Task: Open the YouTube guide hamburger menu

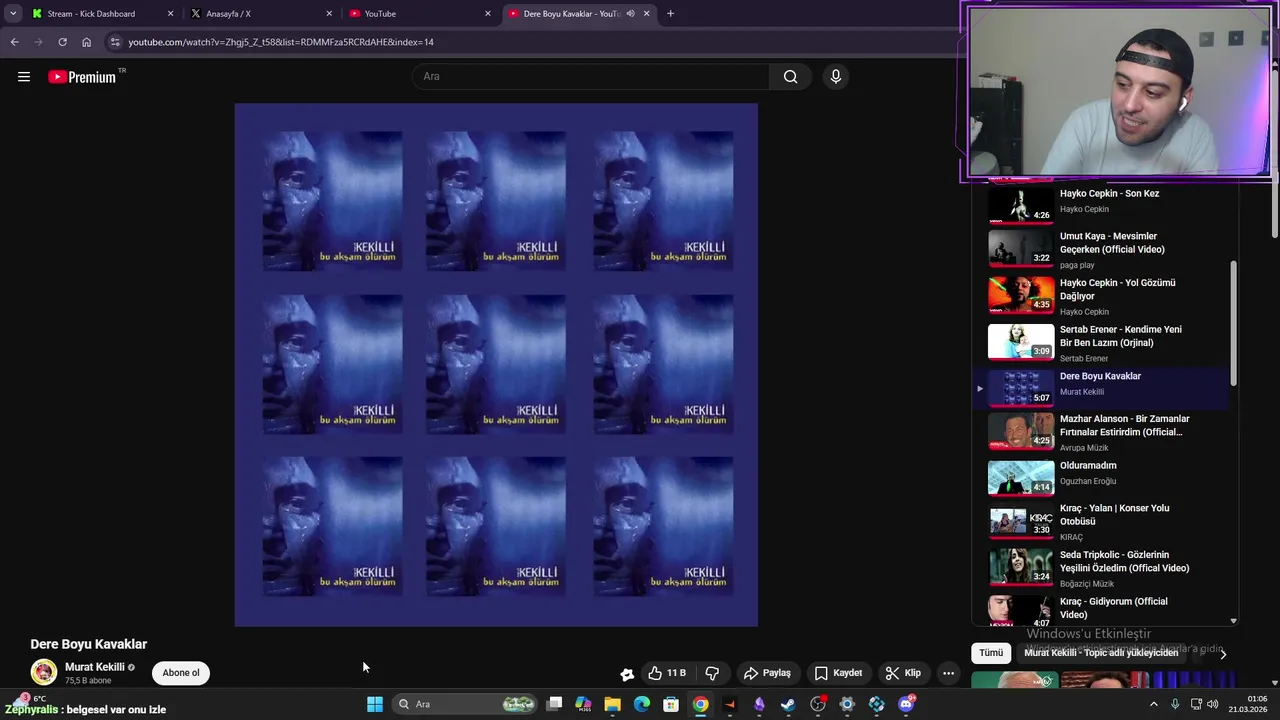Action: pos(24,77)
